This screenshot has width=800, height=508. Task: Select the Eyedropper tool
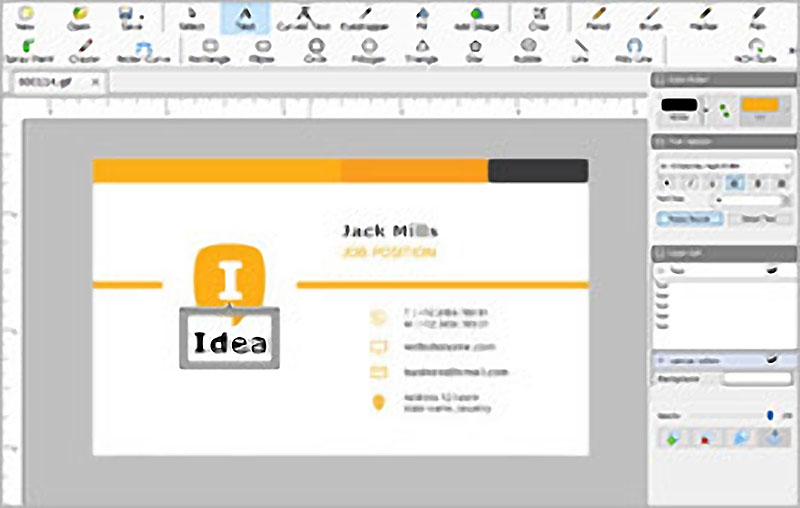coord(364,18)
